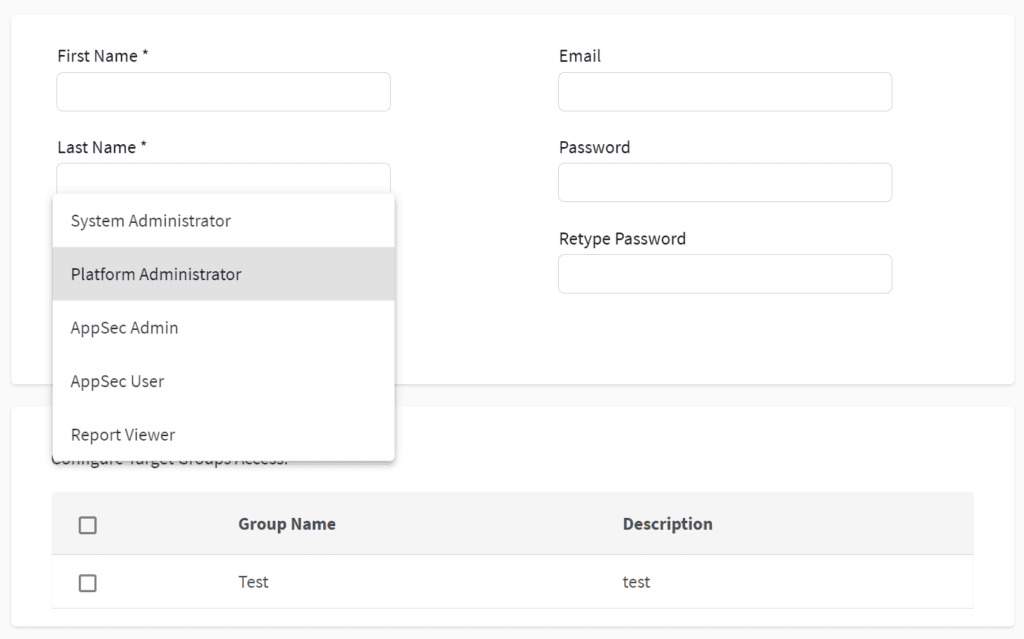Click the Last Name label

pyautogui.click(x=102, y=148)
